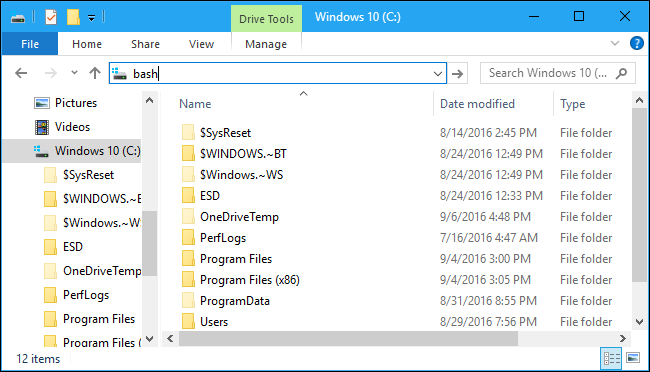
Task: Click the Search Windows 10 (C:) box
Action: (x=558, y=73)
